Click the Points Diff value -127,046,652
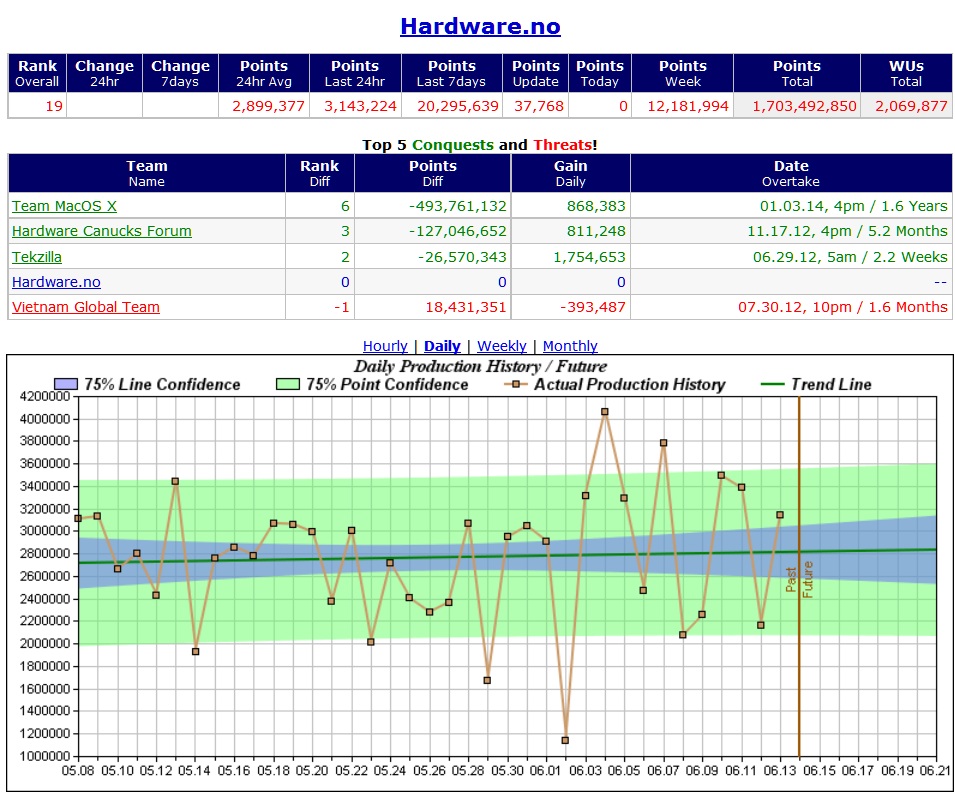Screen dimensions: 955x797 [x=457, y=231]
